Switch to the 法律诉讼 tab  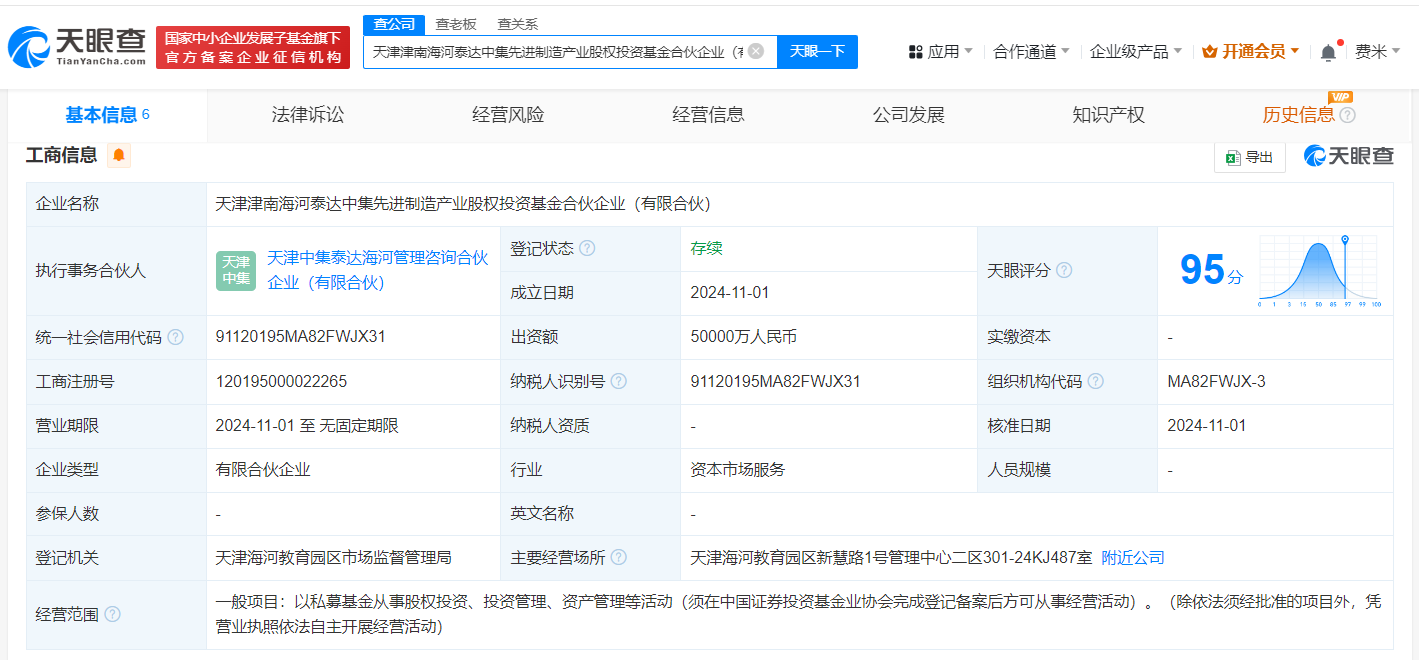click(x=308, y=115)
